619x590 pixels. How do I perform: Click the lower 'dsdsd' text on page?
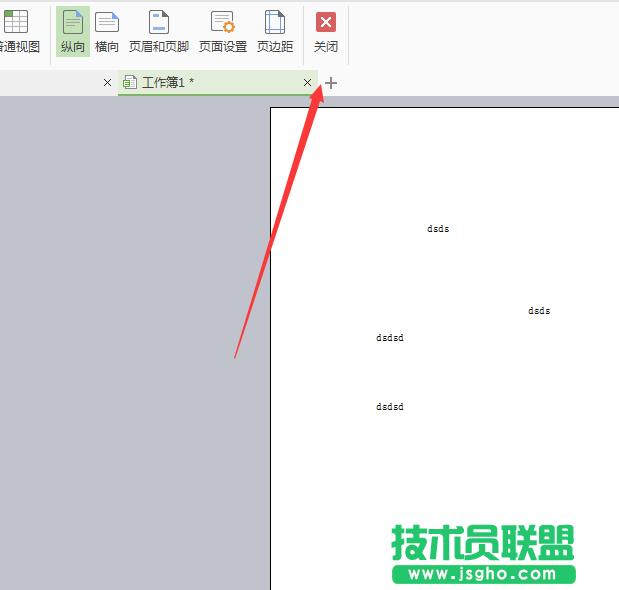click(x=390, y=406)
